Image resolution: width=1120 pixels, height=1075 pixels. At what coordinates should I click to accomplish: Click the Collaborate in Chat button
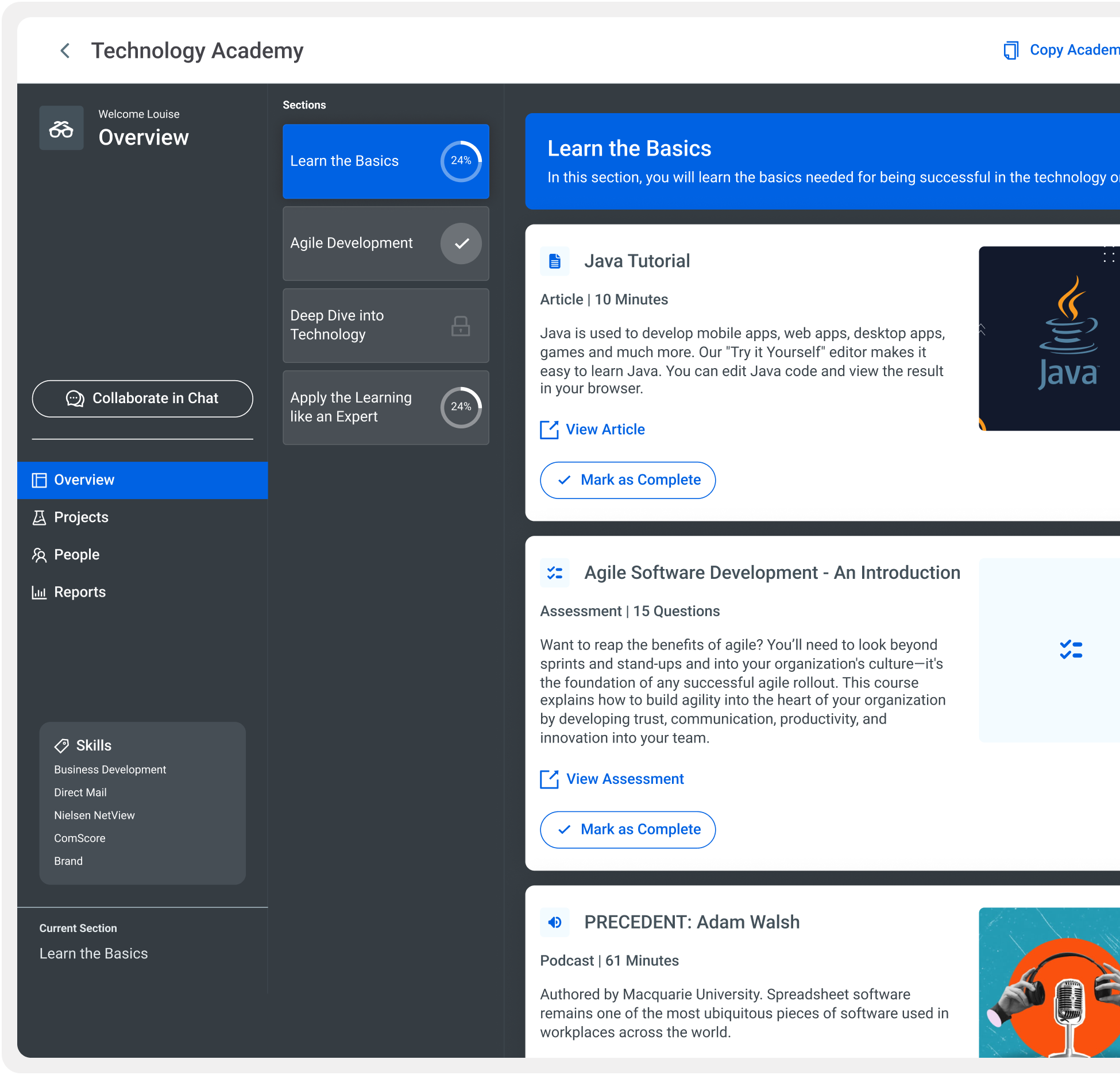142,399
